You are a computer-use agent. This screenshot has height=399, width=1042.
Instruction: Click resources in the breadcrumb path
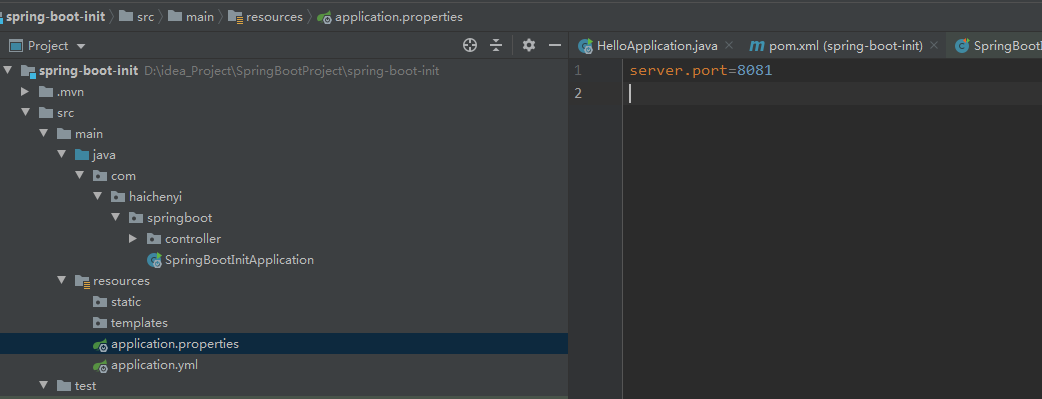pyautogui.click(x=274, y=17)
